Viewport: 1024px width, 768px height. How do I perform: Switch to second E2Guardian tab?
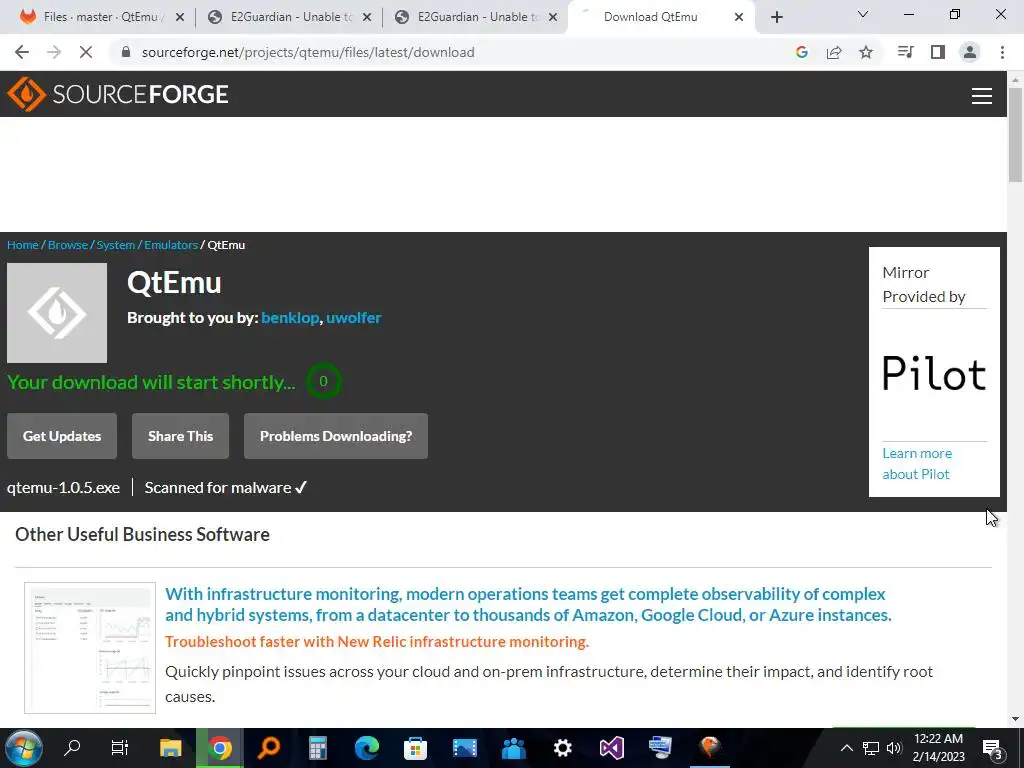coord(476,17)
